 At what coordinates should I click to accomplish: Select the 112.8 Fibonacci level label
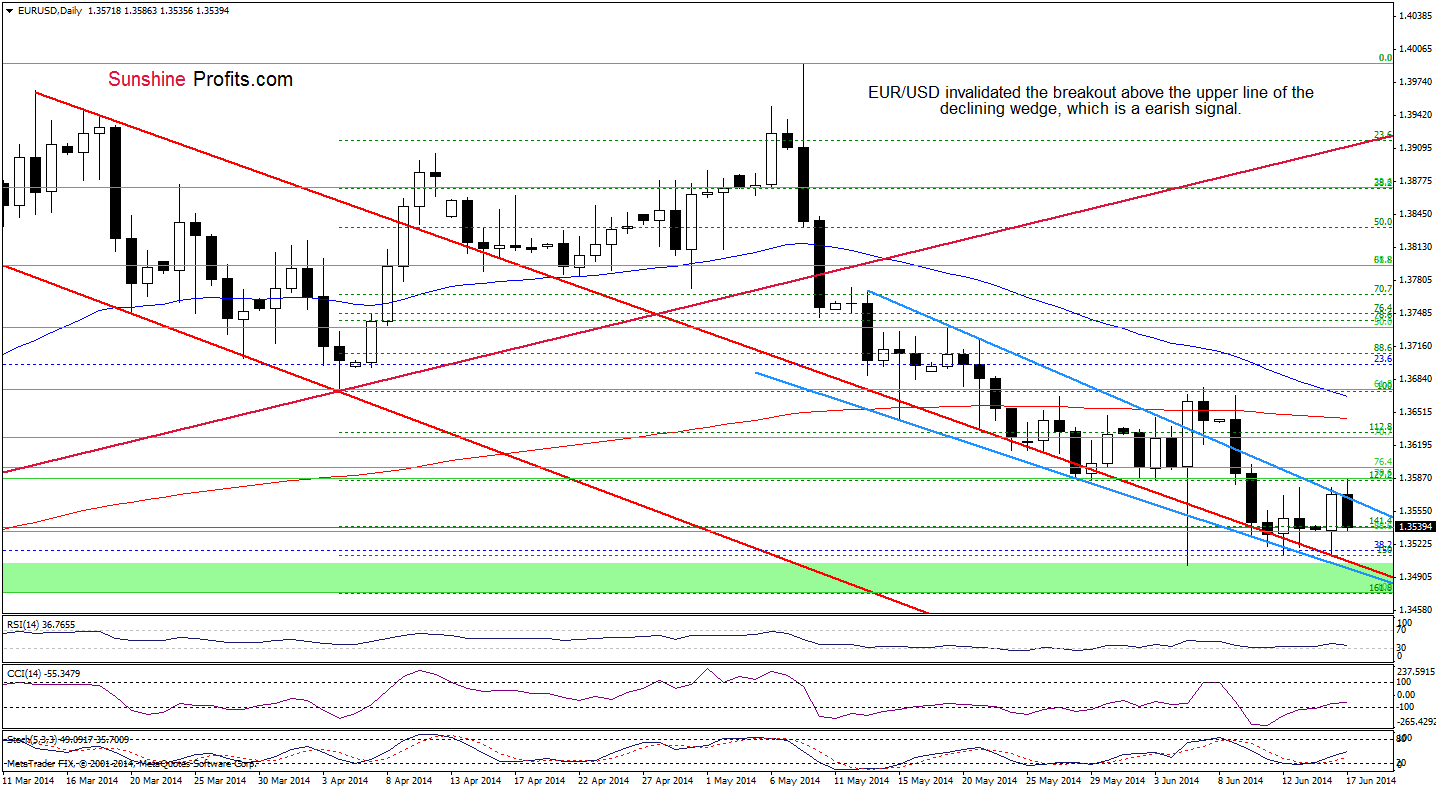click(1381, 427)
